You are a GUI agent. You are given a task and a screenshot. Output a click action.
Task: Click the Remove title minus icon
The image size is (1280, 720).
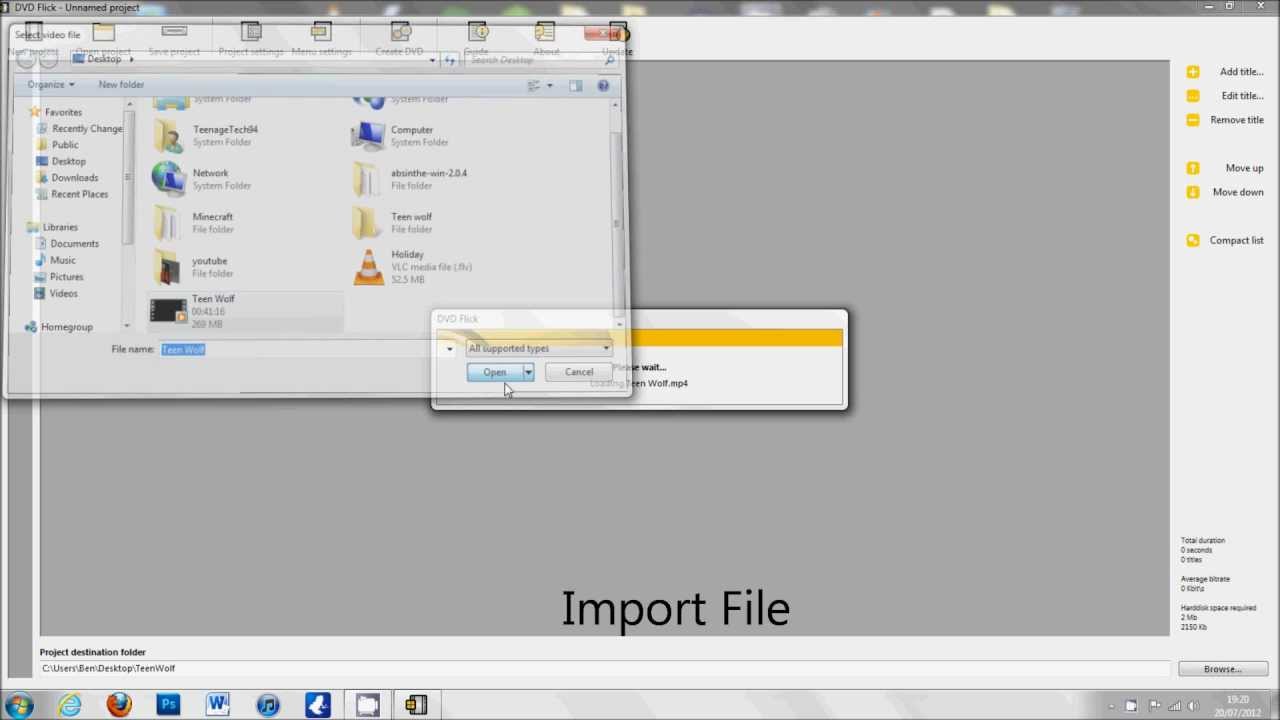[x=1192, y=120]
